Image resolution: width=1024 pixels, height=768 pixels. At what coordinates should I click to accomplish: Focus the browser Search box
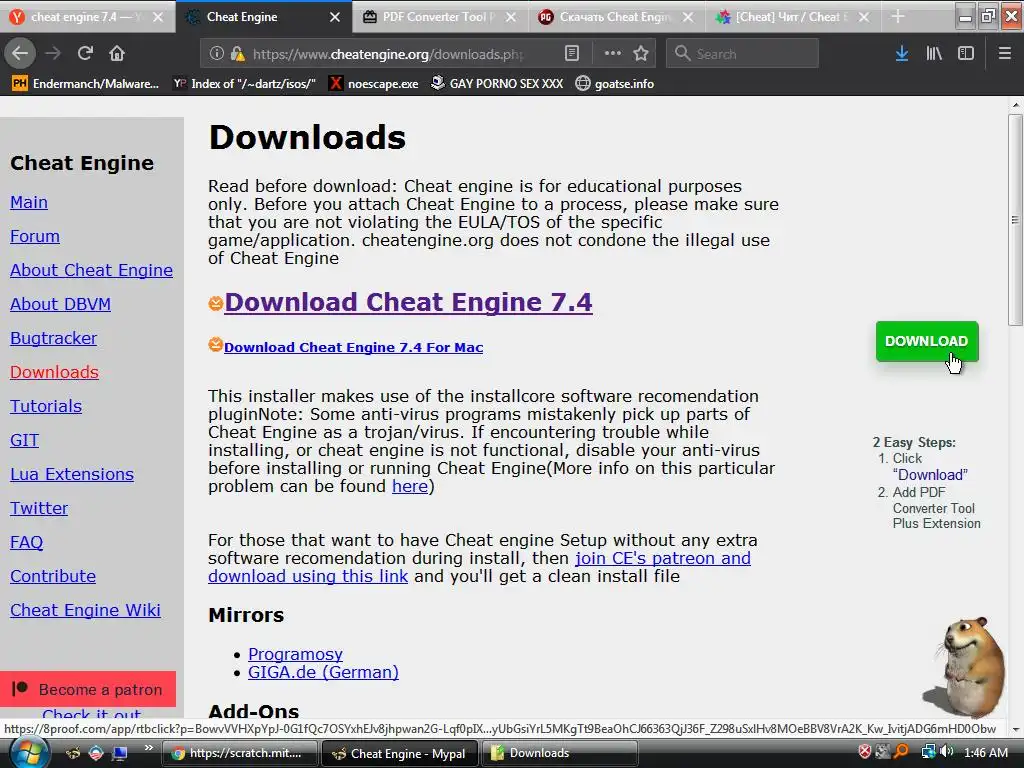click(x=742, y=54)
